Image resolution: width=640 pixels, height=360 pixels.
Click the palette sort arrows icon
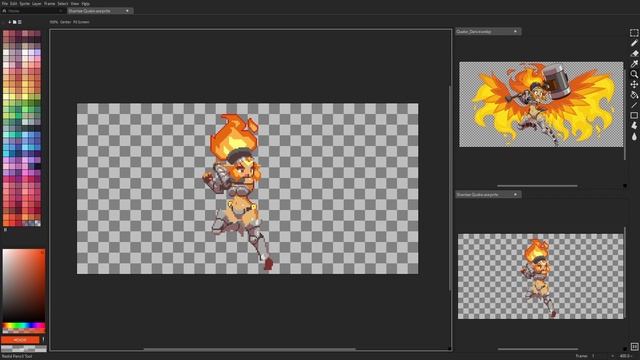[9, 22]
